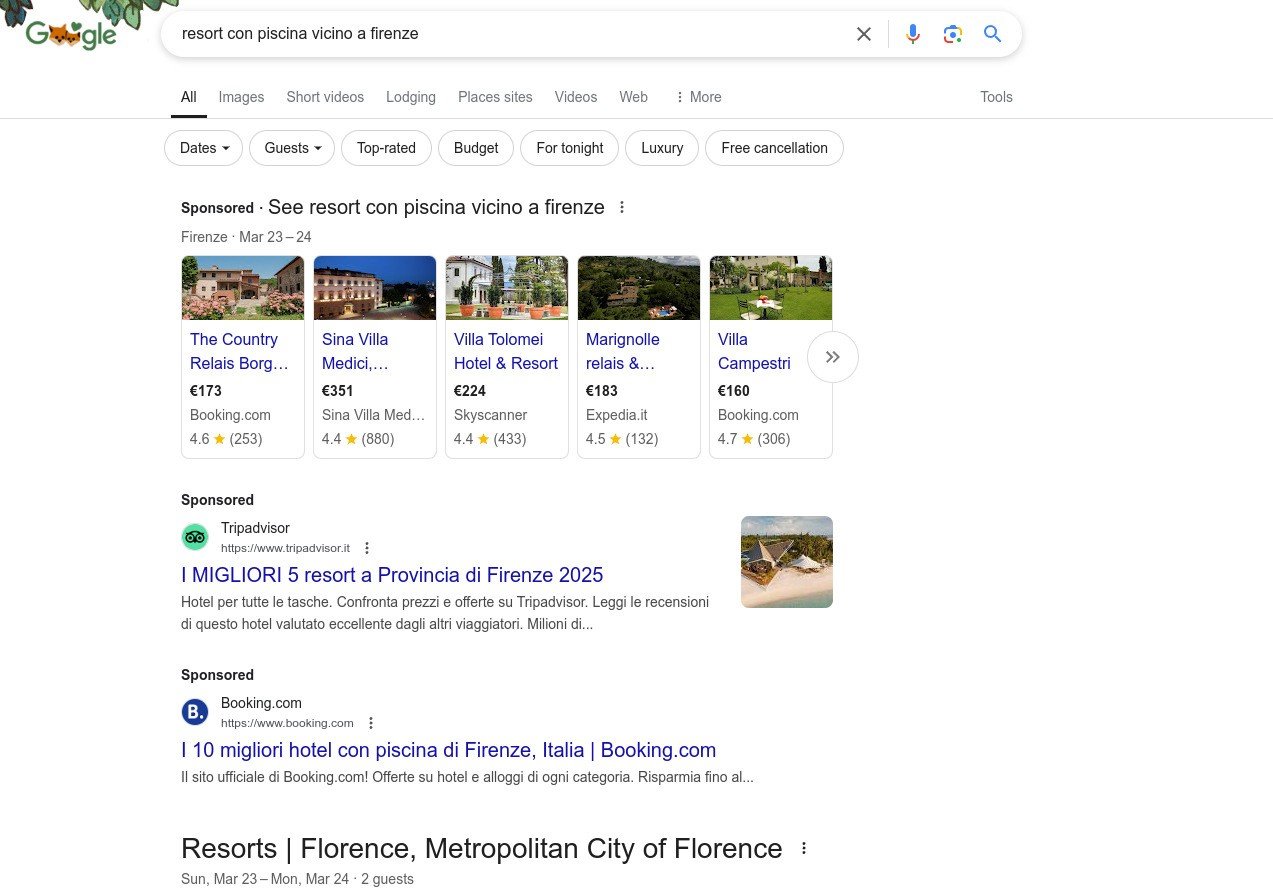The image size is (1273, 892).
Task: Click Firenze · Mar 23 – 24 text
Action: (246, 237)
